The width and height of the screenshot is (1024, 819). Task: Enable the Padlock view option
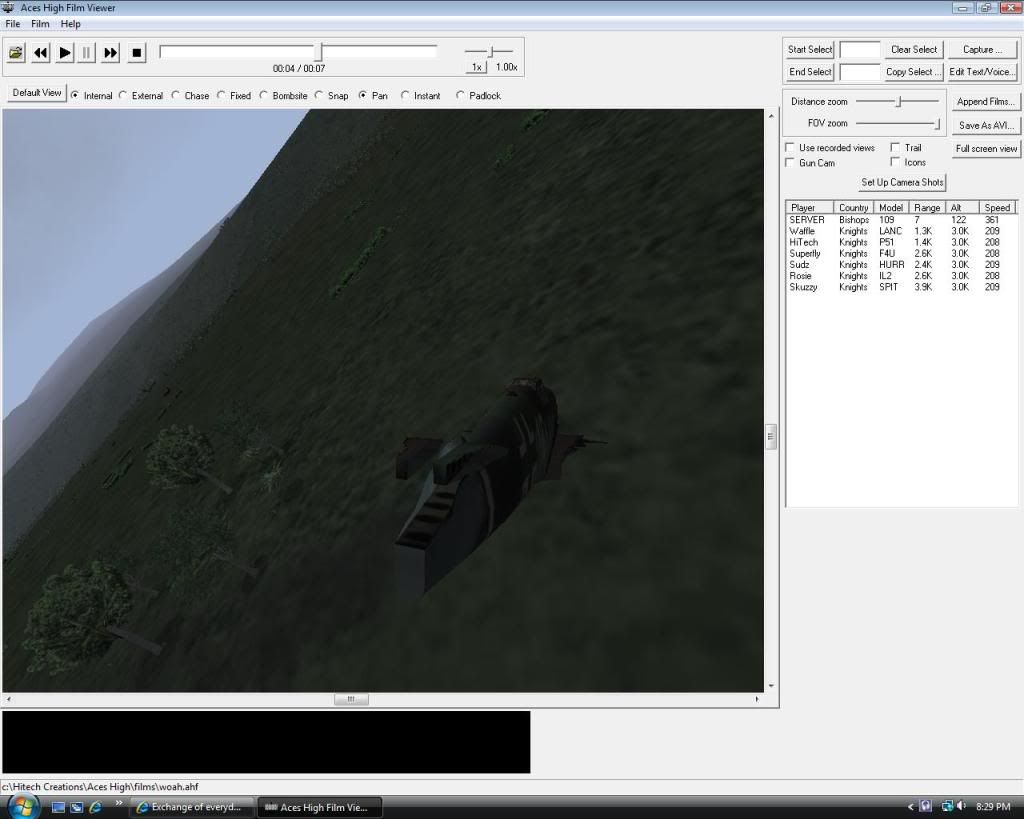[460, 95]
